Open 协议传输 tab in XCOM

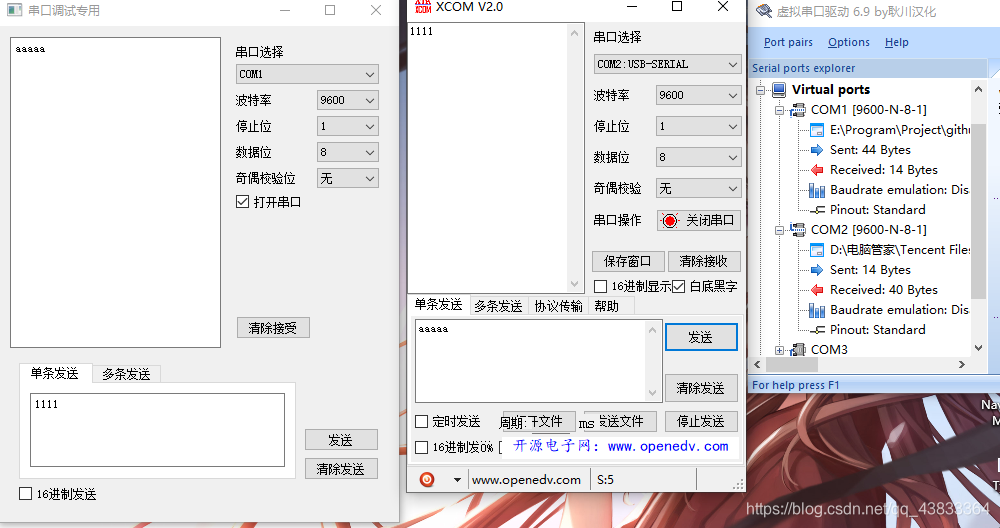tap(559, 306)
